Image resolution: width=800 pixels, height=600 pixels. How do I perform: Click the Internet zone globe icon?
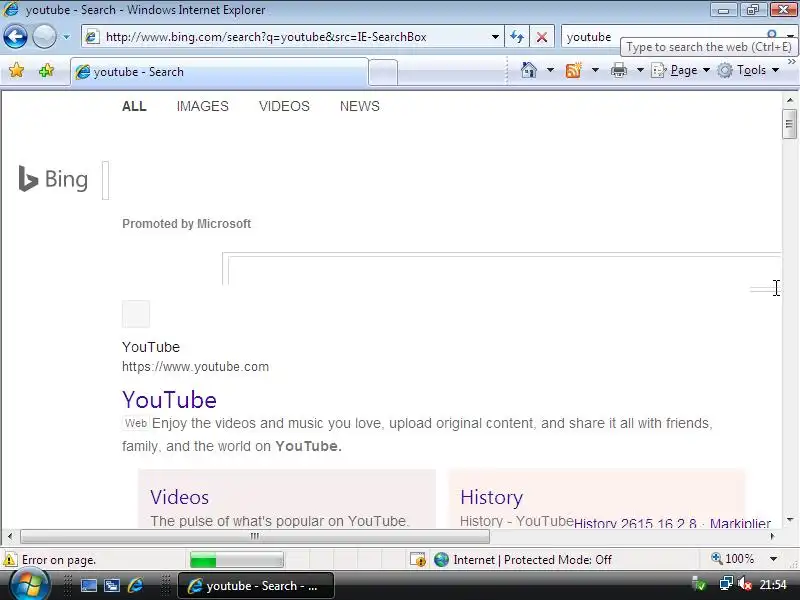point(441,560)
